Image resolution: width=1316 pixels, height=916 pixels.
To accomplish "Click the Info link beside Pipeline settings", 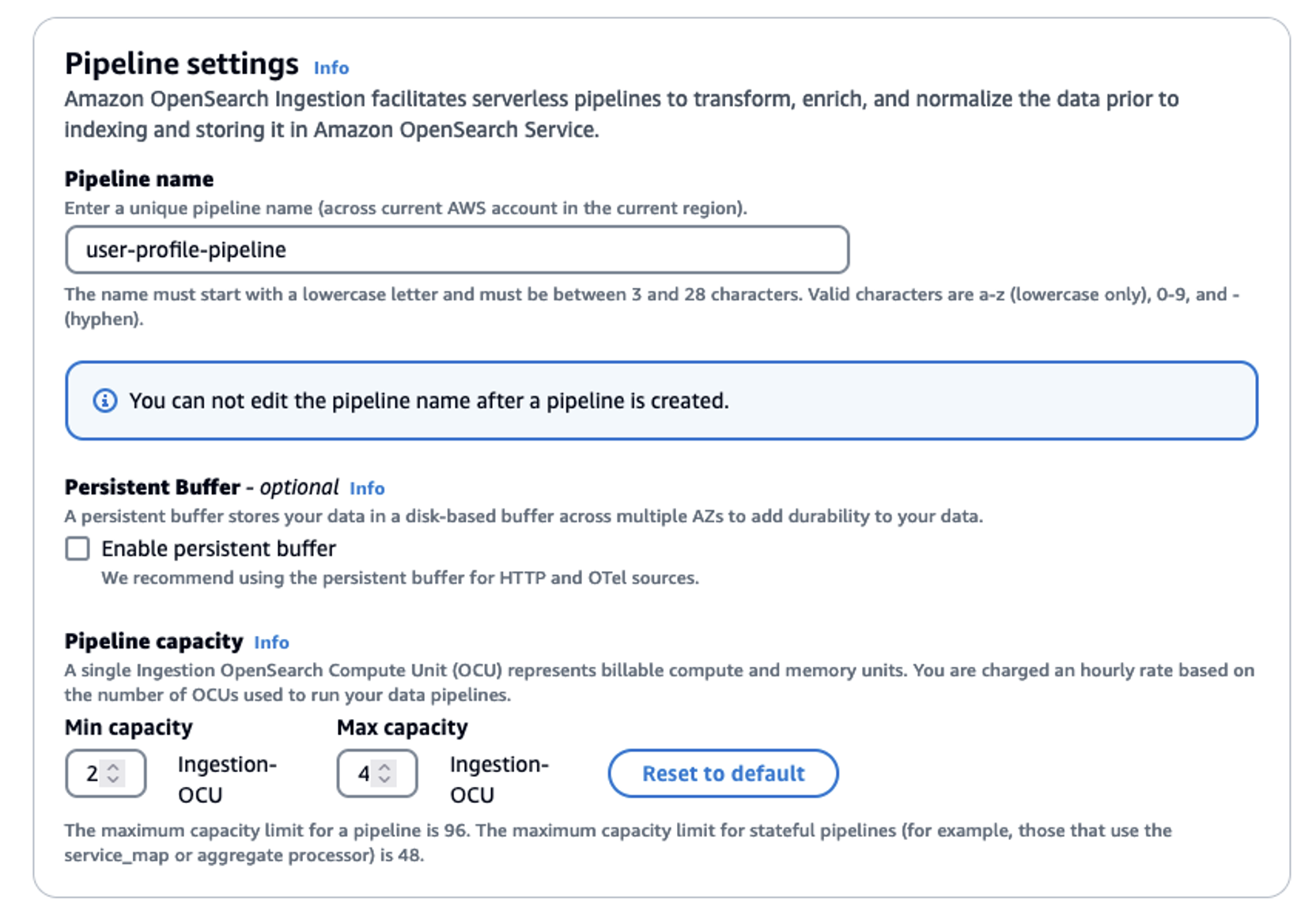I will (331, 68).
